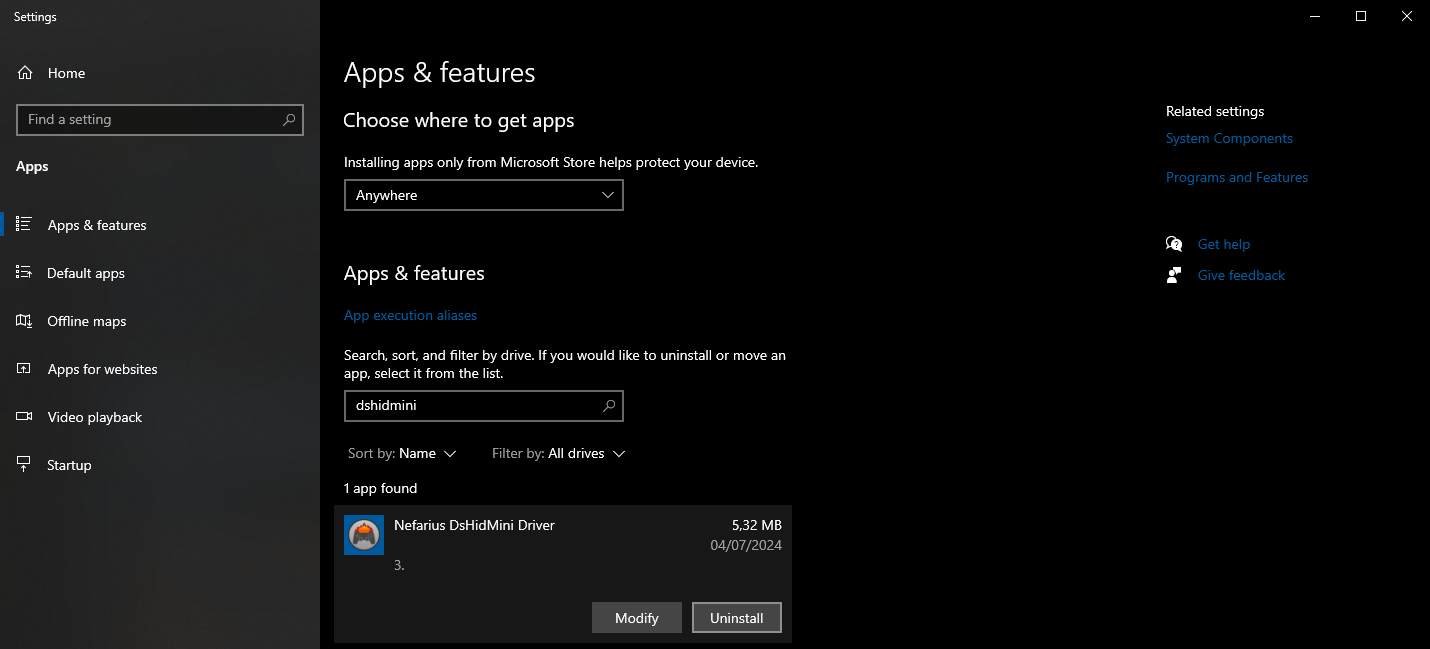Click the Modify button
Image resolution: width=1430 pixels, height=649 pixels.
pyautogui.click(x=637, y=618)
